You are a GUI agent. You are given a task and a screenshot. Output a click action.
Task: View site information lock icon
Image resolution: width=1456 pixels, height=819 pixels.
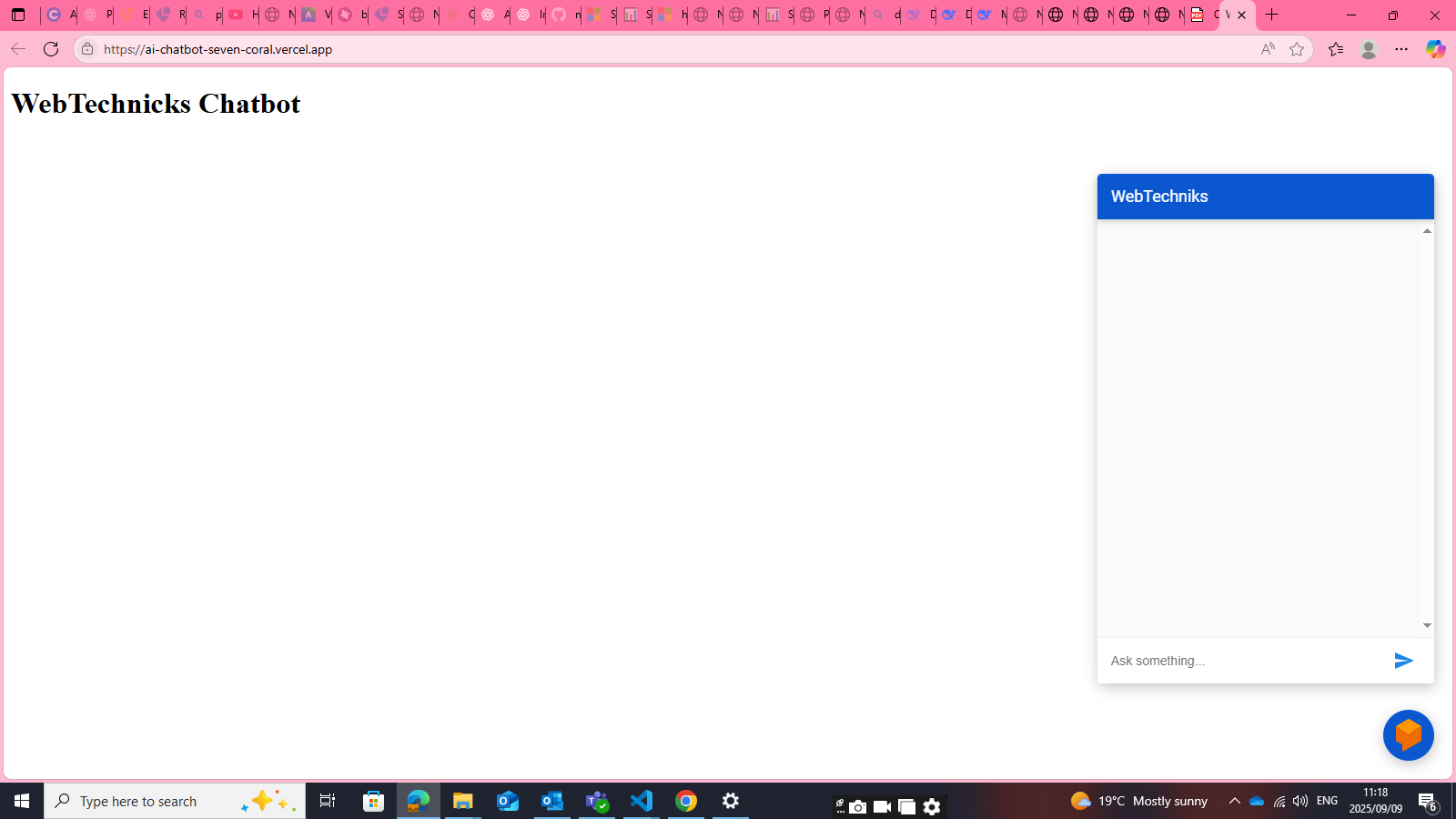pyautogui.click(x=87, y=49)
